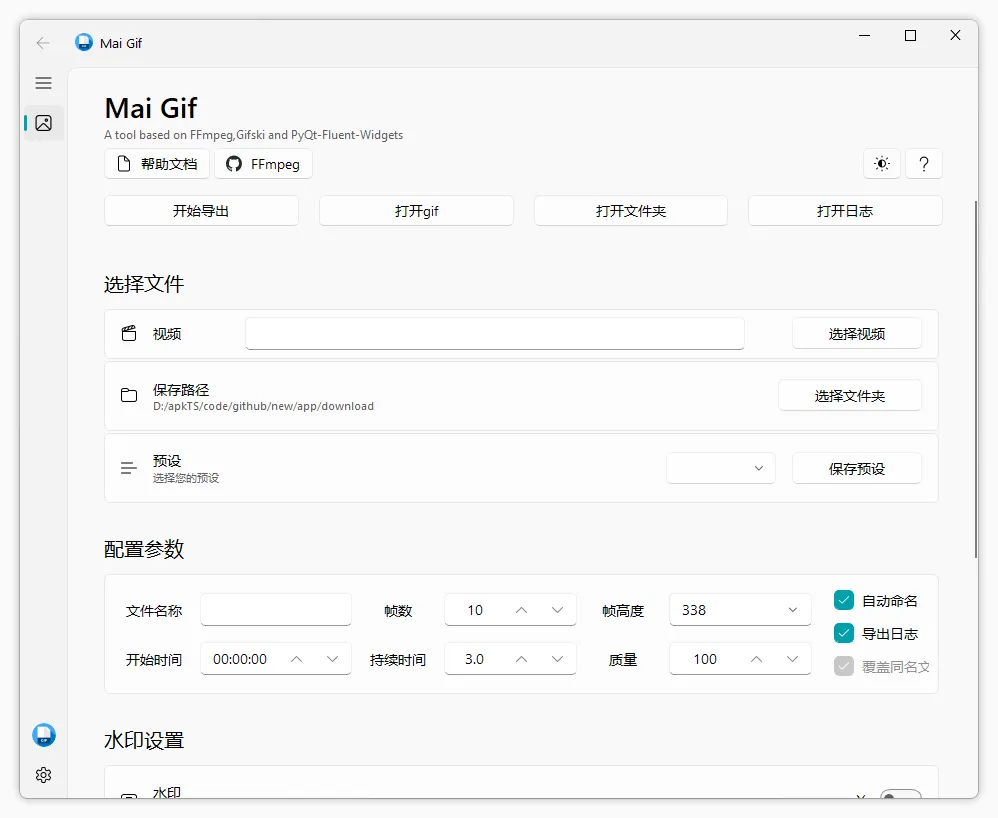Image resolution: width=998 pixels, height=818 pixels.
Task: Click the GitHub icon on the FFmpeg button
Action: pos(232,164)
